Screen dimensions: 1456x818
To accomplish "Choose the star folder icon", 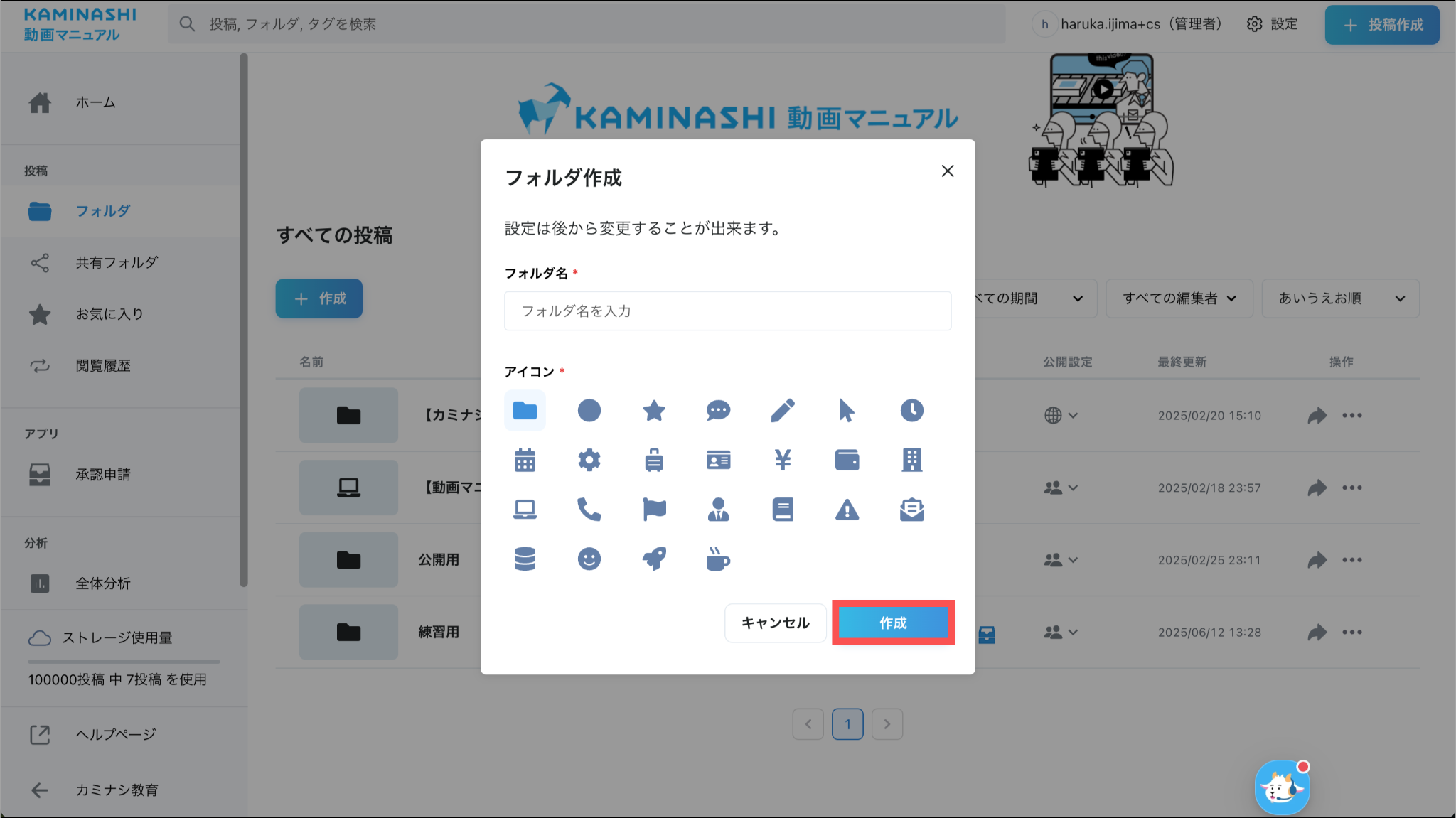I will click(654, 410).
